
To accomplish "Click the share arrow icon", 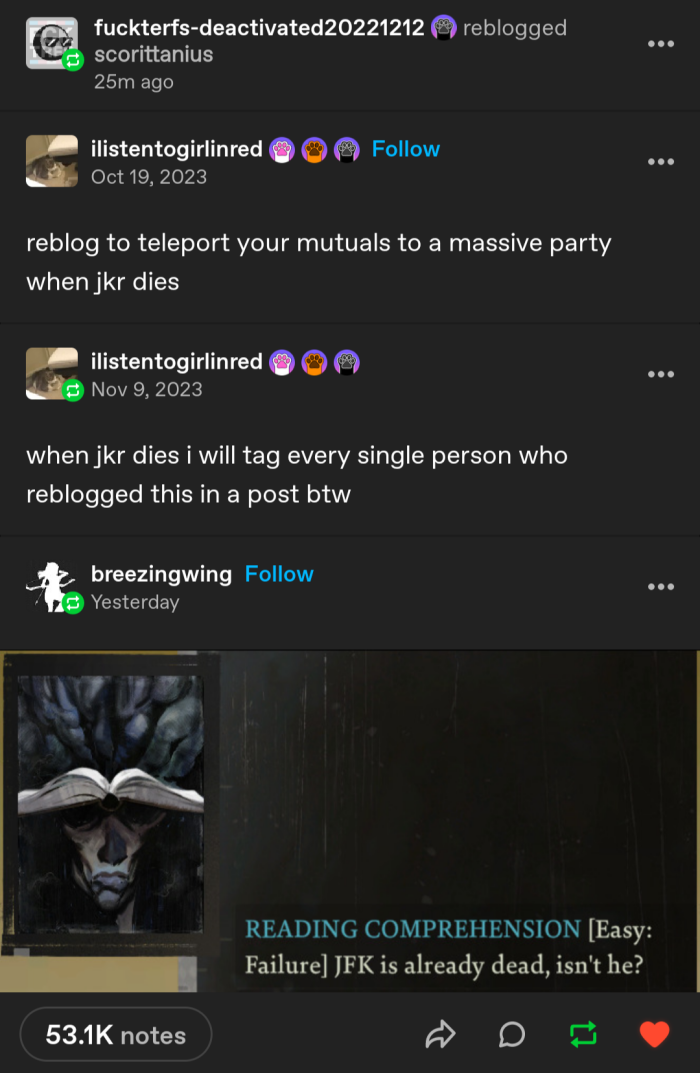I will (440, 1035).
